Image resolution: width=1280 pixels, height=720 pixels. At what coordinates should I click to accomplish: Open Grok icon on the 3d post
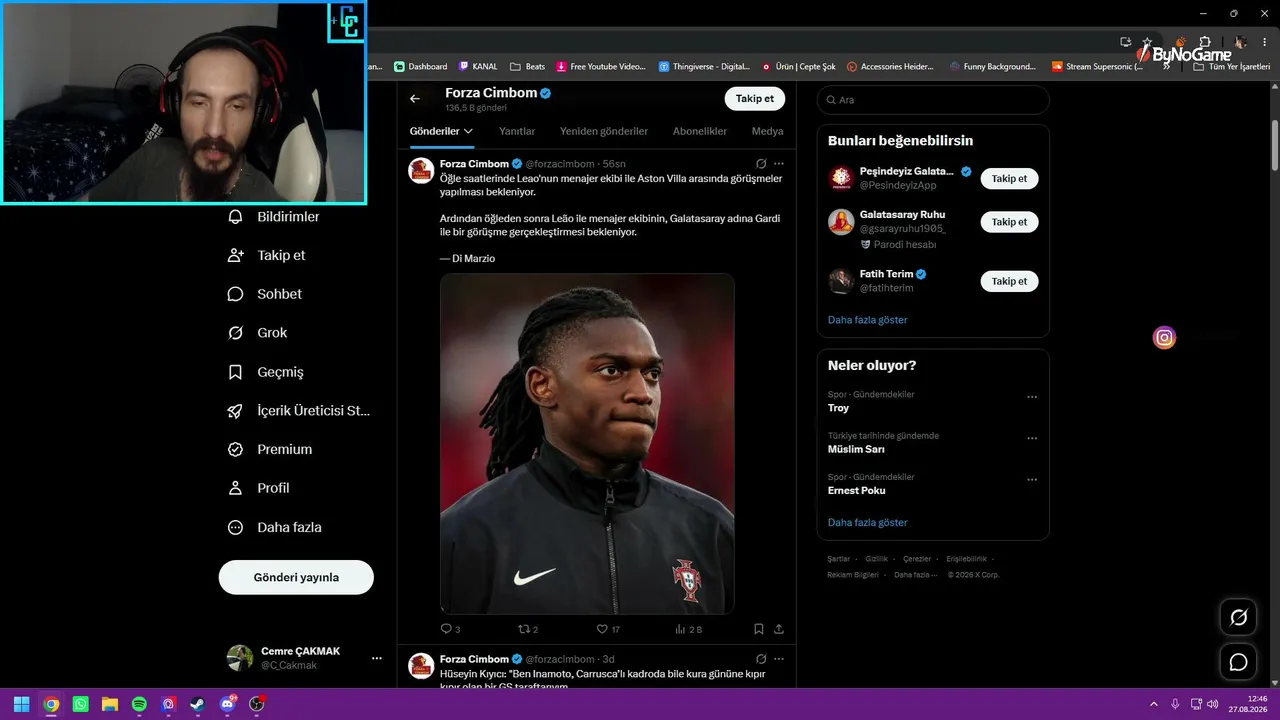[761, 659]
